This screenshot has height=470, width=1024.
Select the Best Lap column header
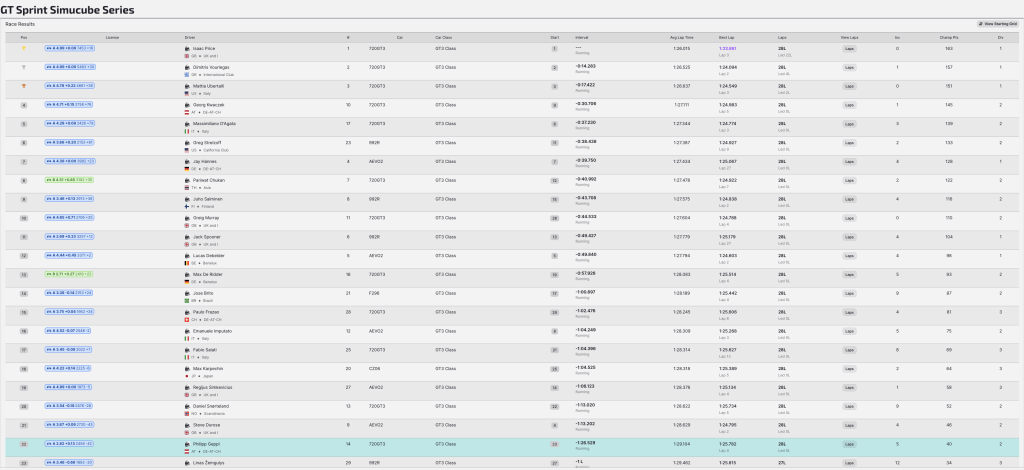[x=726, y=37]
